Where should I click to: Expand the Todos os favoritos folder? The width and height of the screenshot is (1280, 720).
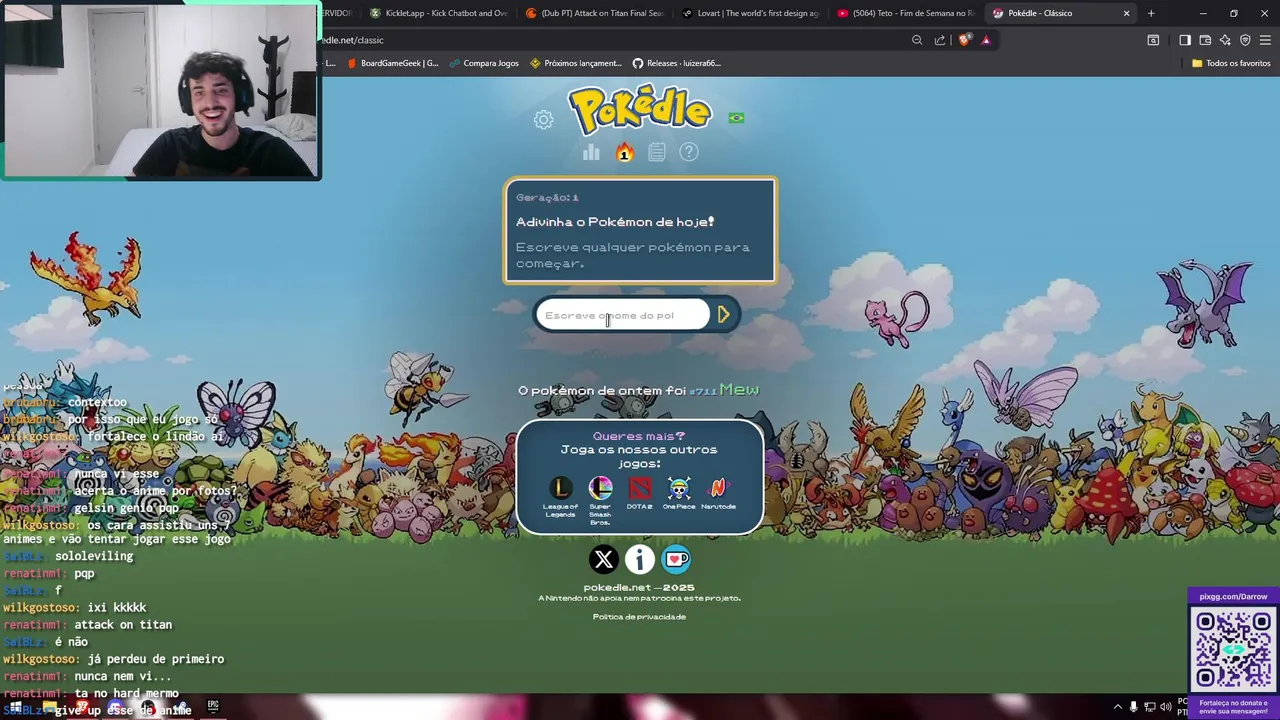[x=1231, y=63]
